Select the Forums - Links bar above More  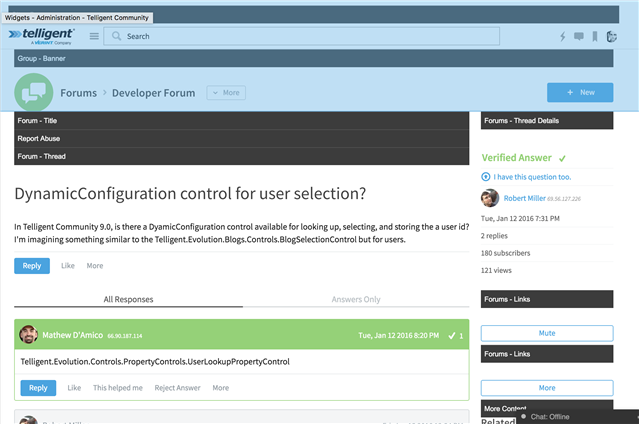click(x=547, y=354)
